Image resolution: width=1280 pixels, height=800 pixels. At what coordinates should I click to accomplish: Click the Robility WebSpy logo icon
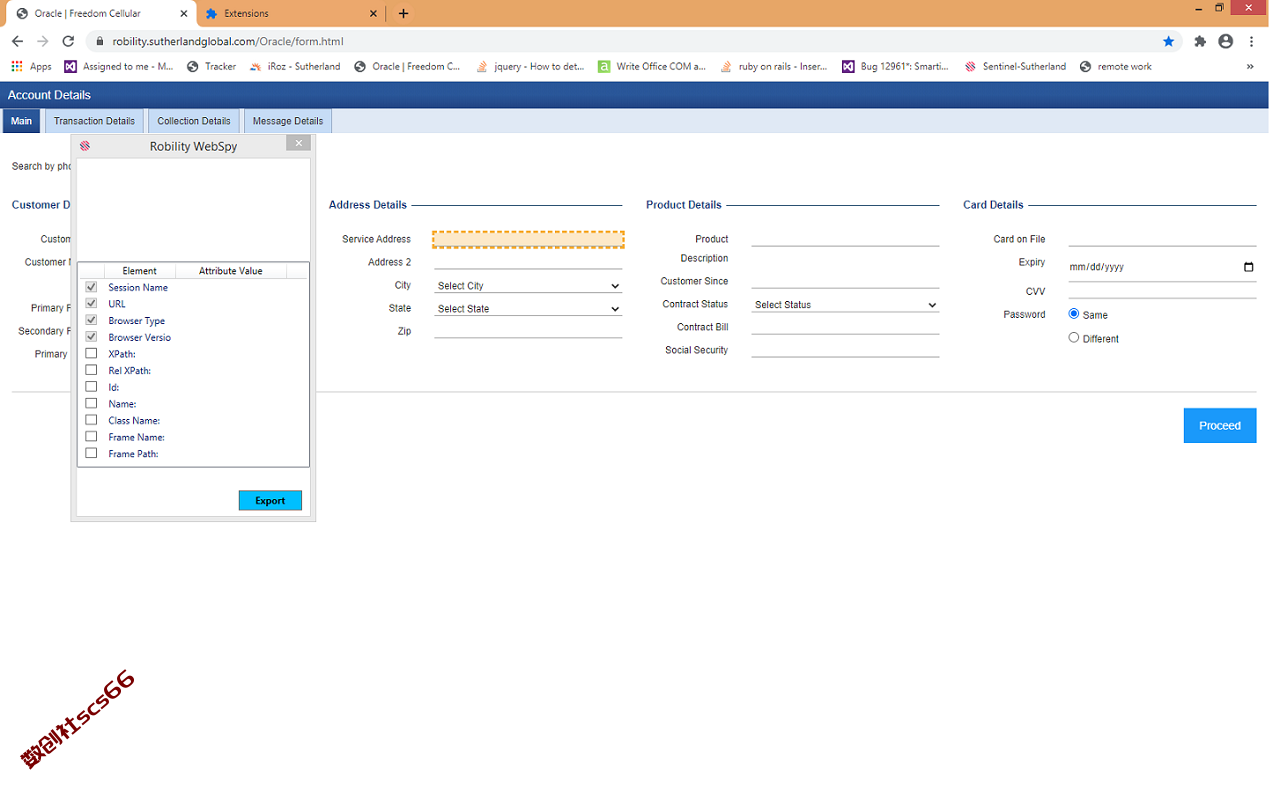(85, 146)
